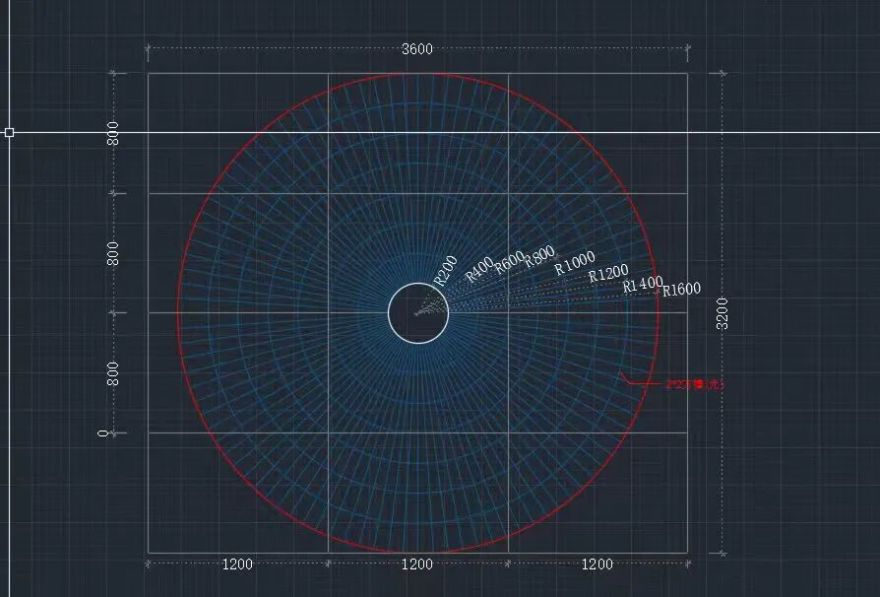Select the right 1200 bottom dimension text
Image resolution: width=880 pixels, height=597 pixels.
(x=597, y=564)
